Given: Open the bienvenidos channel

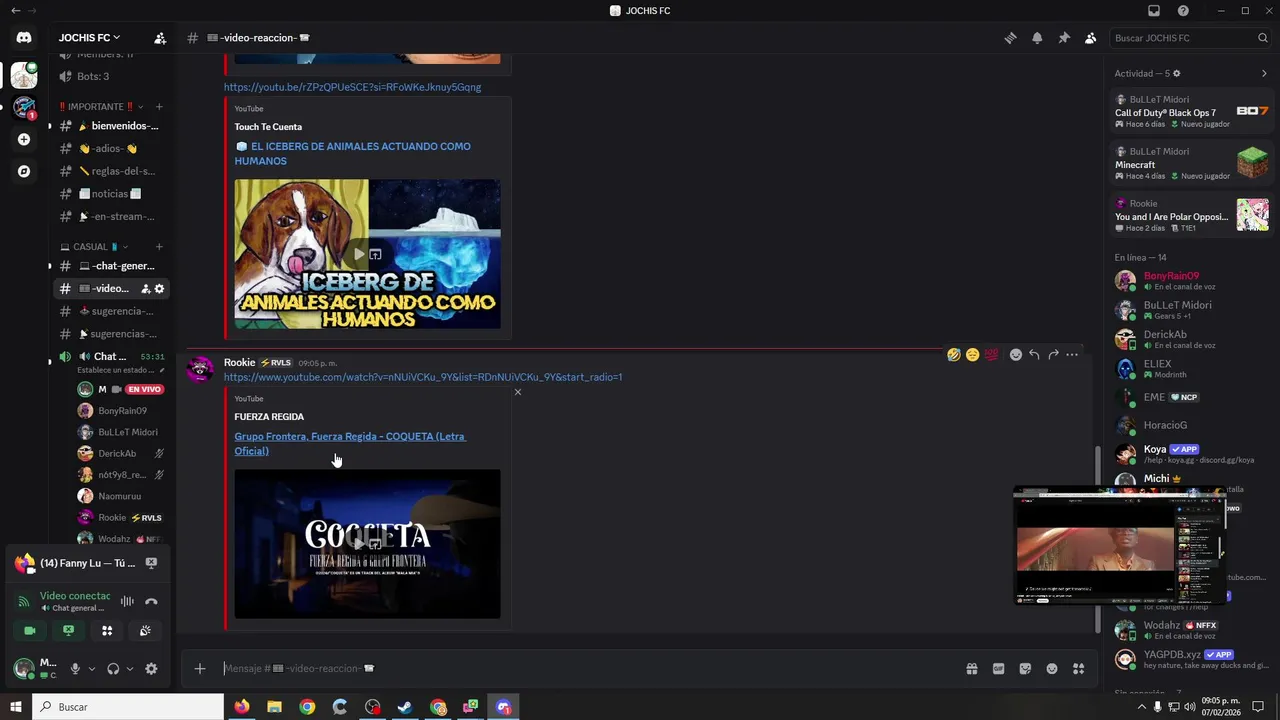Looking at the screenshot, I should [x=111, y=126].
